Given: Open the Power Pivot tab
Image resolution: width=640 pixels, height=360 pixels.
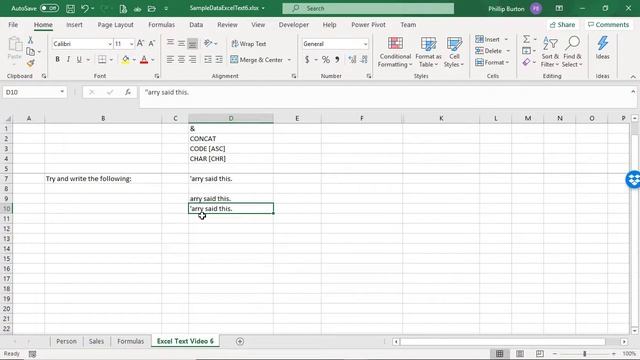Looking at the screenshot, I should (x=368, y=25).
